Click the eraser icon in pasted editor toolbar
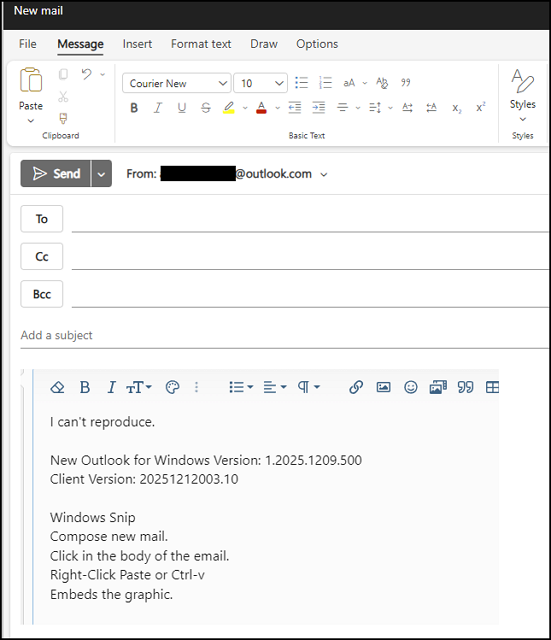 58,387
